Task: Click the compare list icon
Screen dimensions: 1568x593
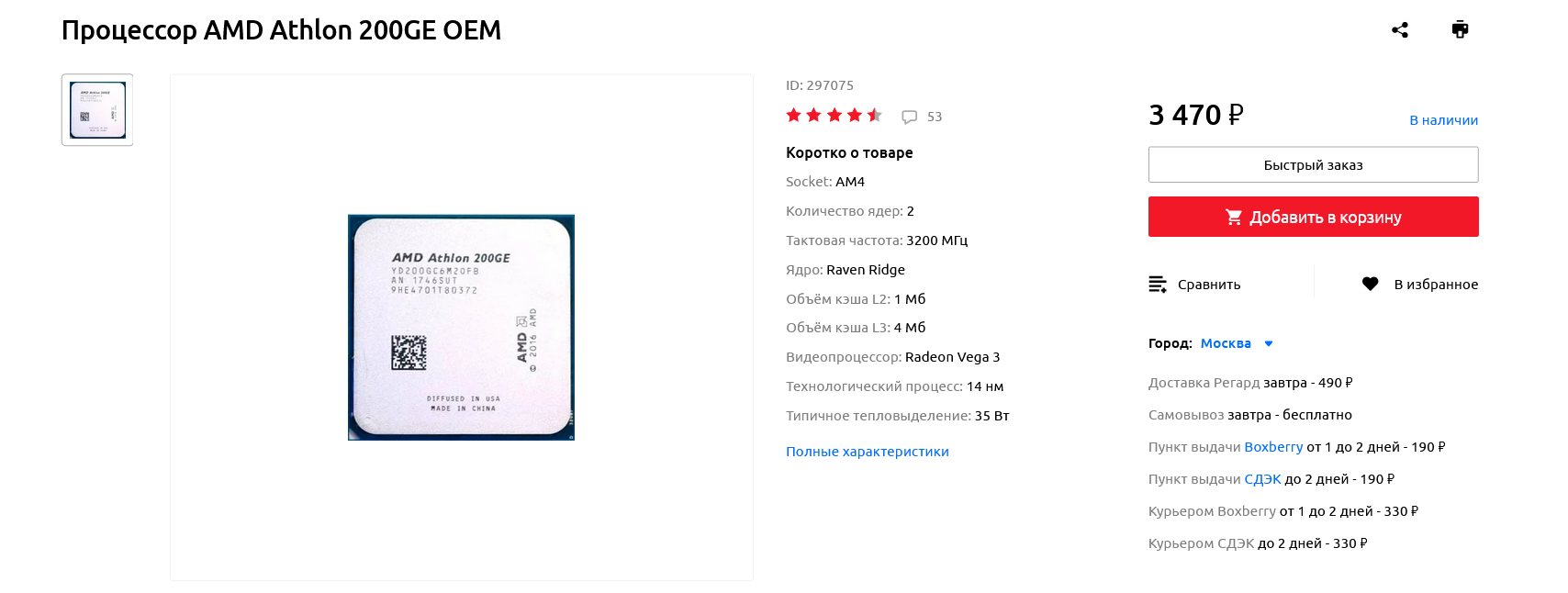Action: coord(1158,285)
